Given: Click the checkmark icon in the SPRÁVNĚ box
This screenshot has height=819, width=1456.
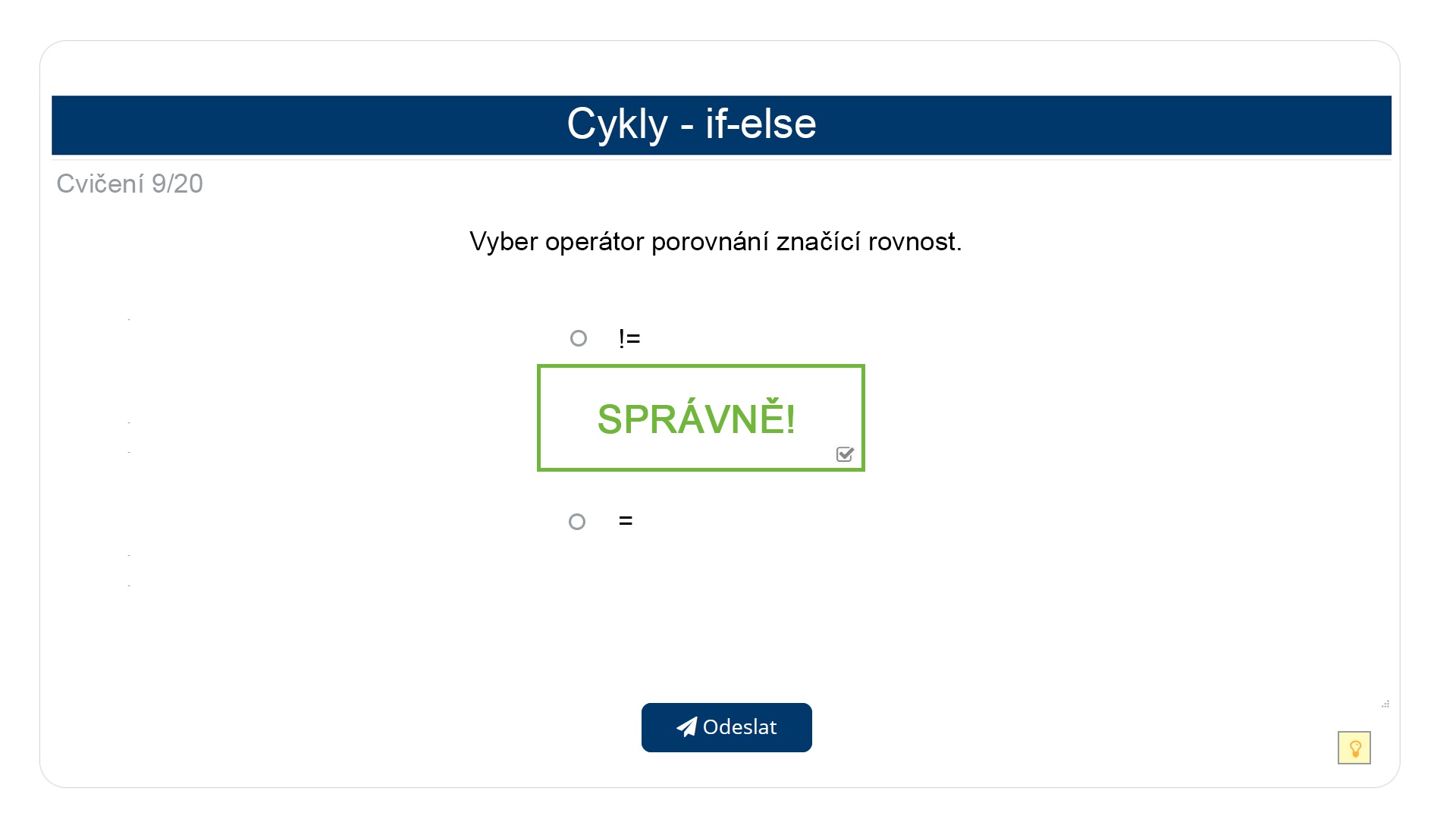Looking at the screenshot, I should (x=845, y=454).
